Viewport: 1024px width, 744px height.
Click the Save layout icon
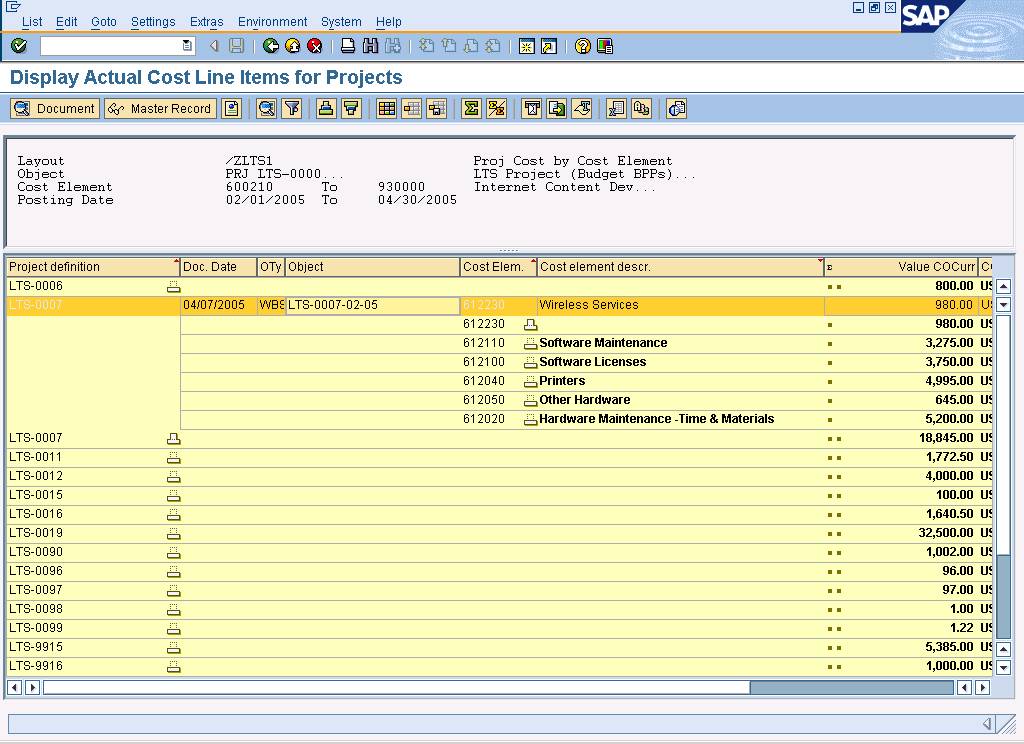click(x=436, y=108)
